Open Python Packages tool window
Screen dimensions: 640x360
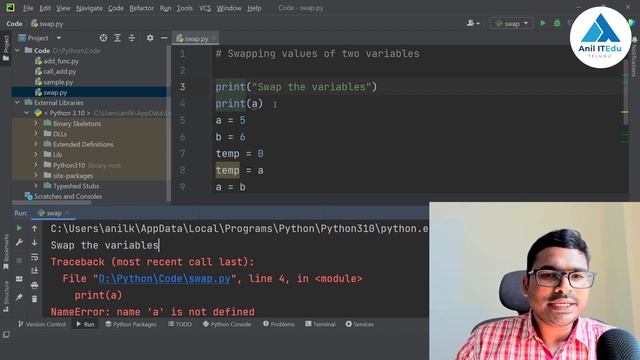[131, 324]
